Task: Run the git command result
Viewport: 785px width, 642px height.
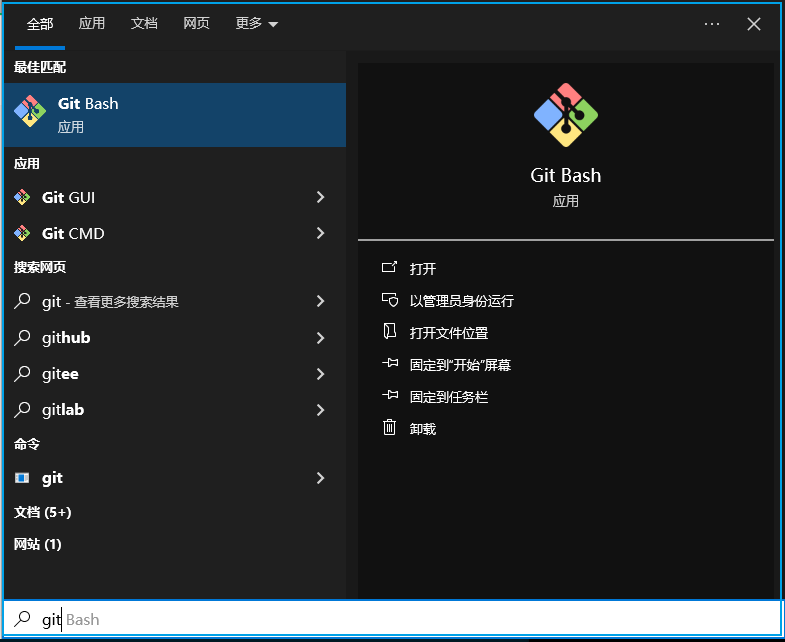Action: (x=53, y=478)
